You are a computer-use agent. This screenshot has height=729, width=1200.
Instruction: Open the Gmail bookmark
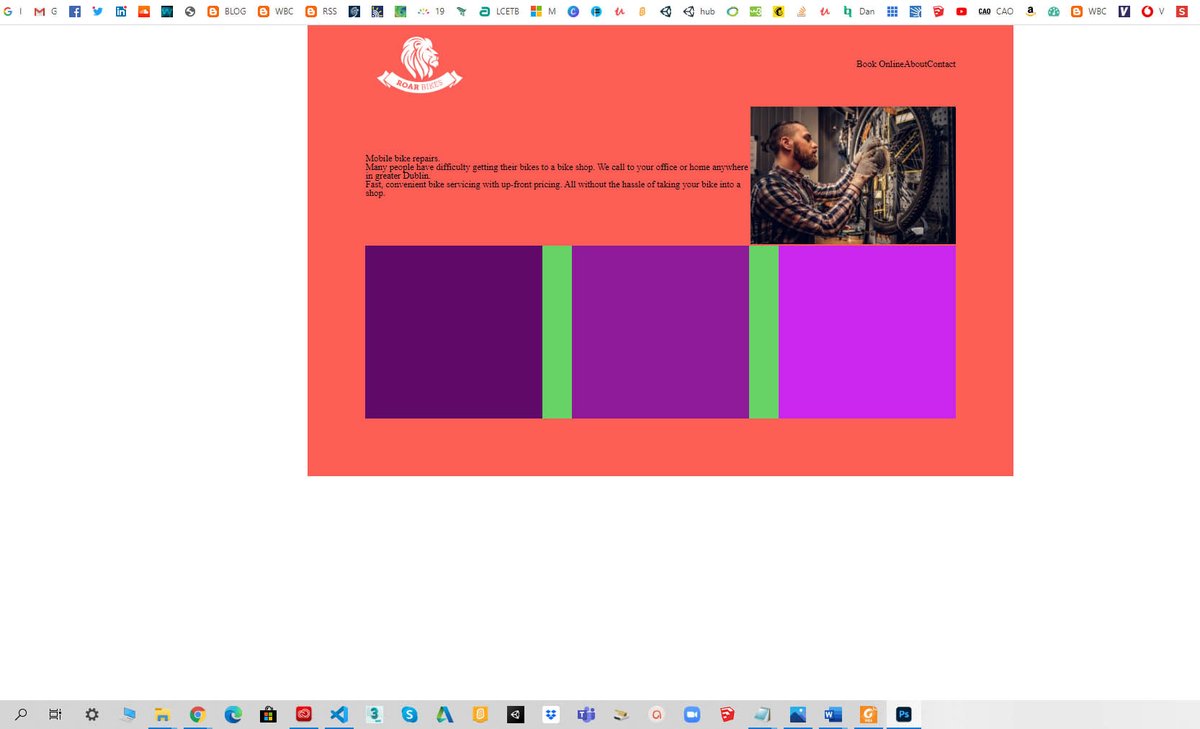[45, 11]
